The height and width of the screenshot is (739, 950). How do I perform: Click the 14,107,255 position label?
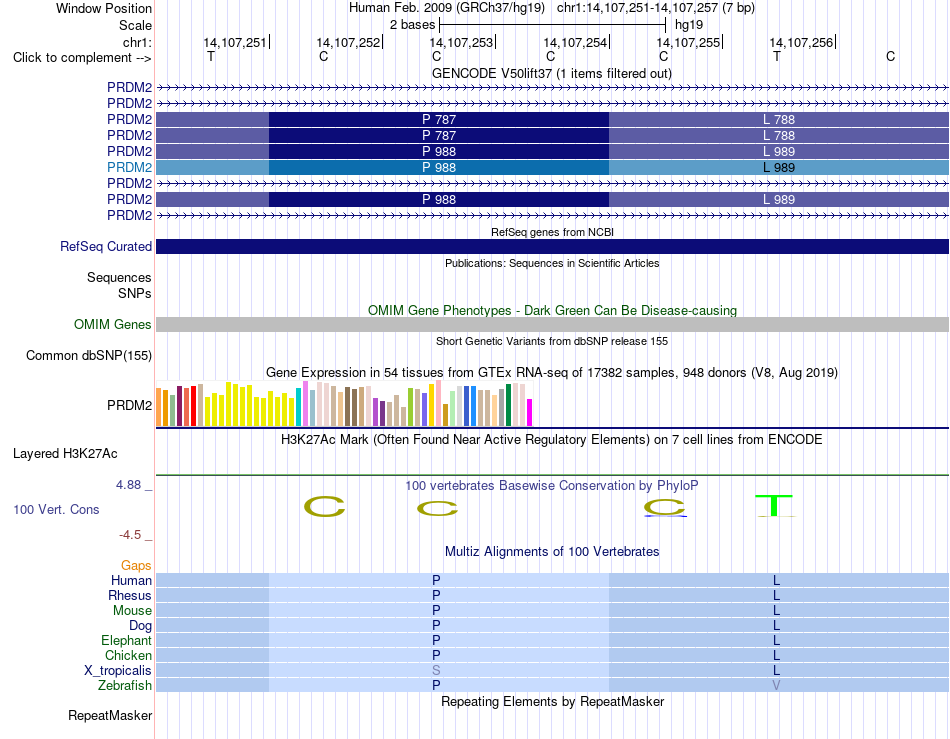pyautogui.click(x=688, y=42)
